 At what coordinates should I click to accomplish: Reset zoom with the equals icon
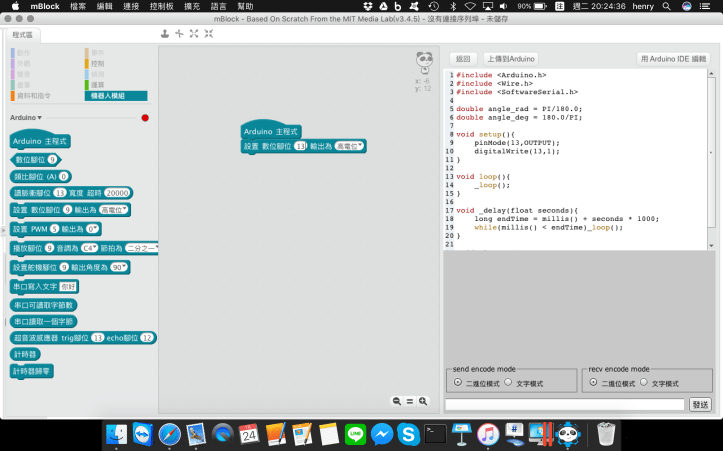tap(410, 401)
